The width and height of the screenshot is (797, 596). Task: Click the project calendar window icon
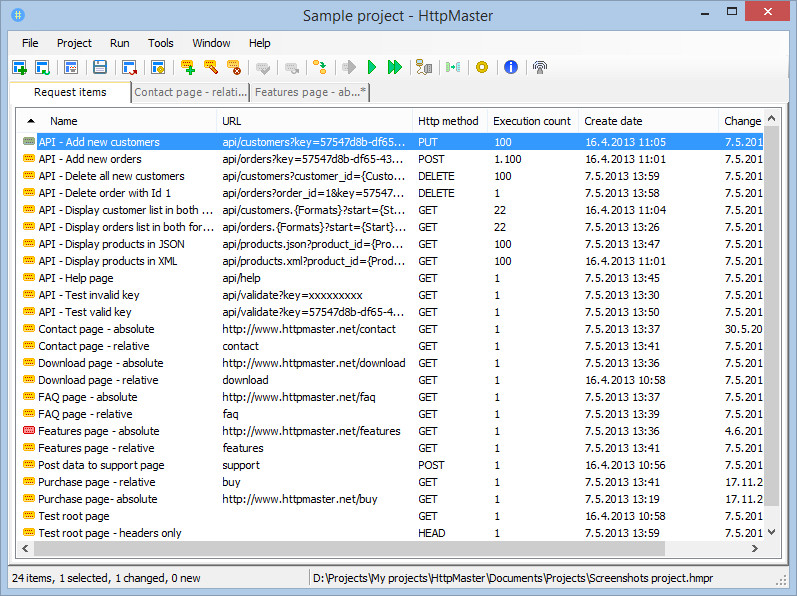click(x=71, y=67)
